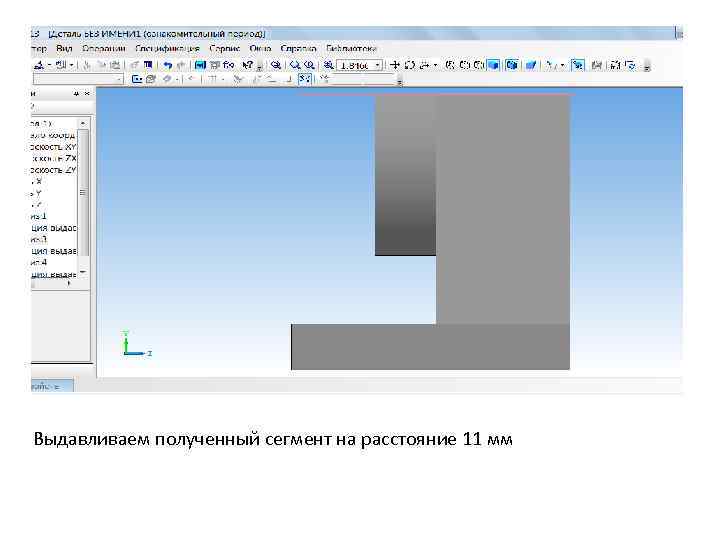Click the first 'ция выдав' tree operation
Image resolution: width=720 pixels, height=540 pixels.
tap(53, 228)
